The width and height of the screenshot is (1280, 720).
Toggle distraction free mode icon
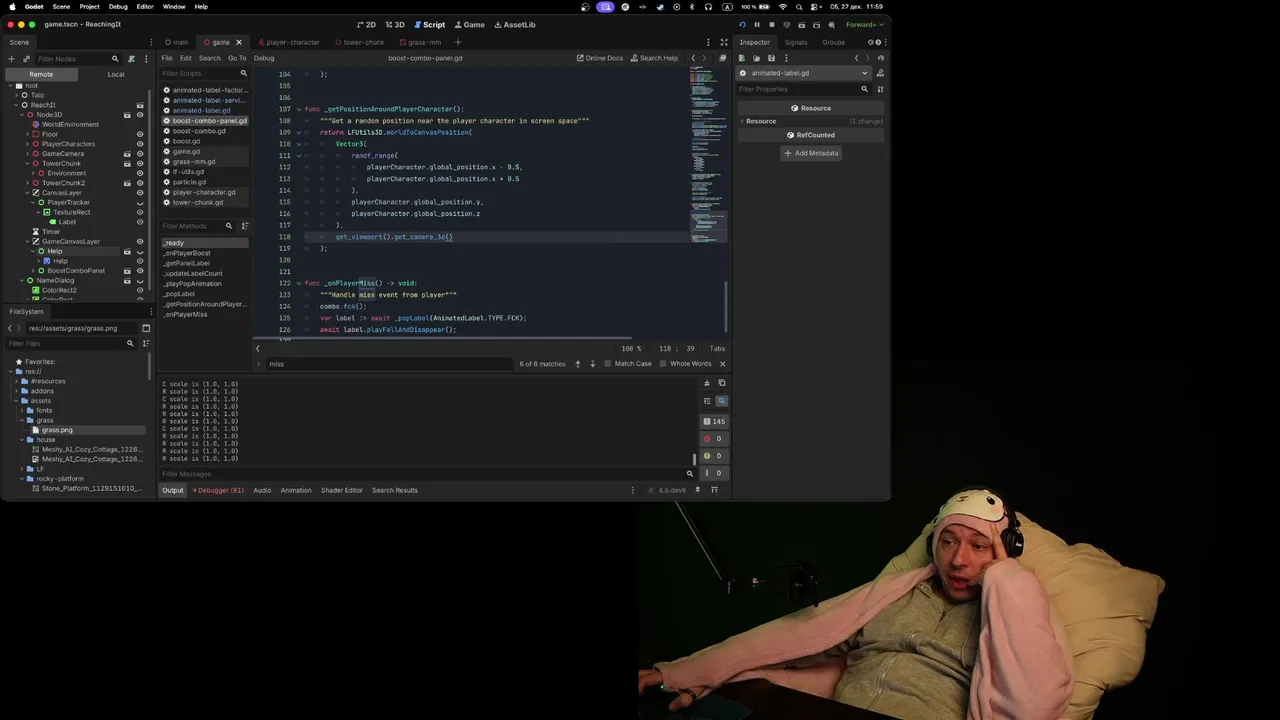723,42
